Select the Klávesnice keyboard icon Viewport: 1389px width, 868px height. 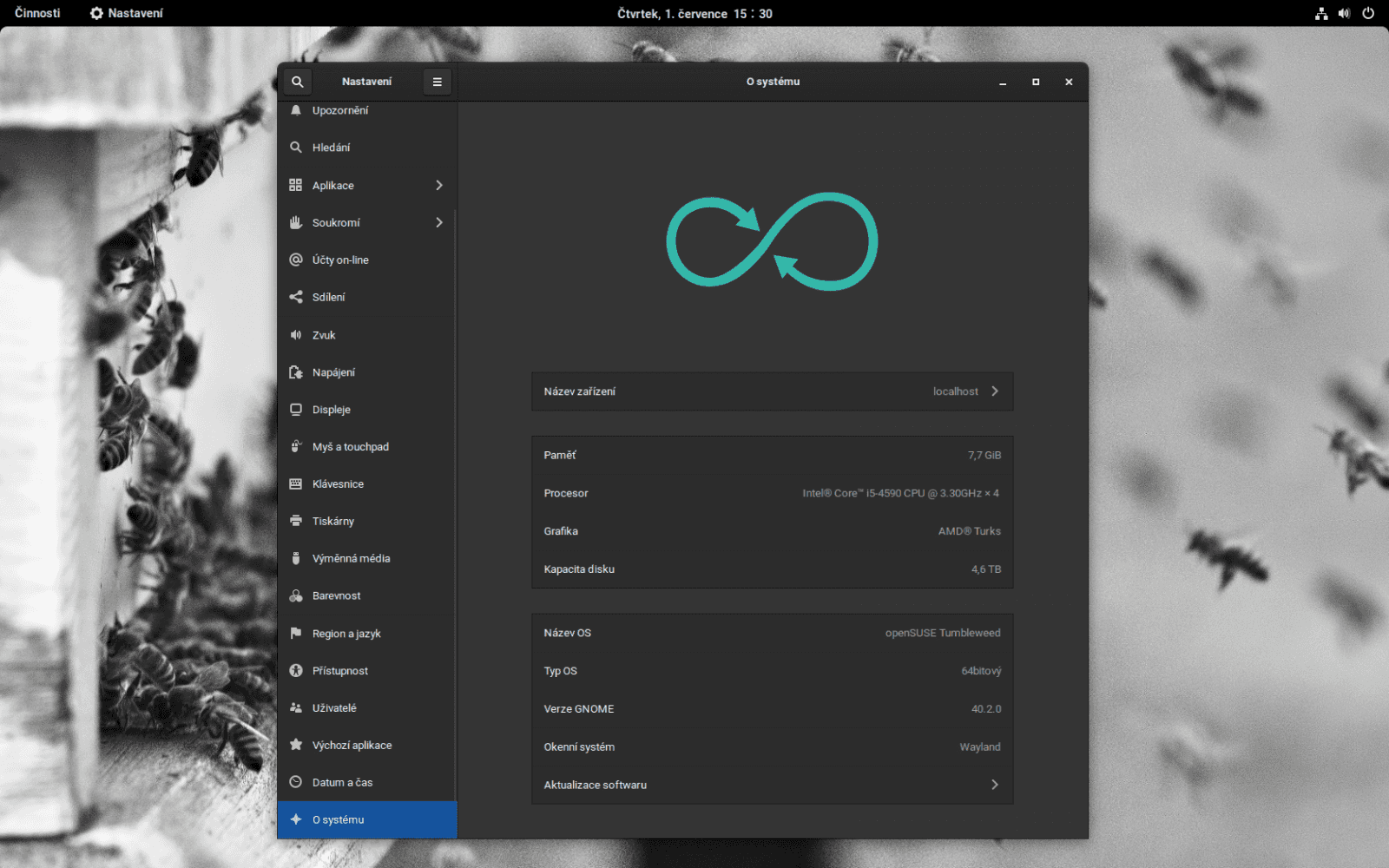tap(296, 483)
